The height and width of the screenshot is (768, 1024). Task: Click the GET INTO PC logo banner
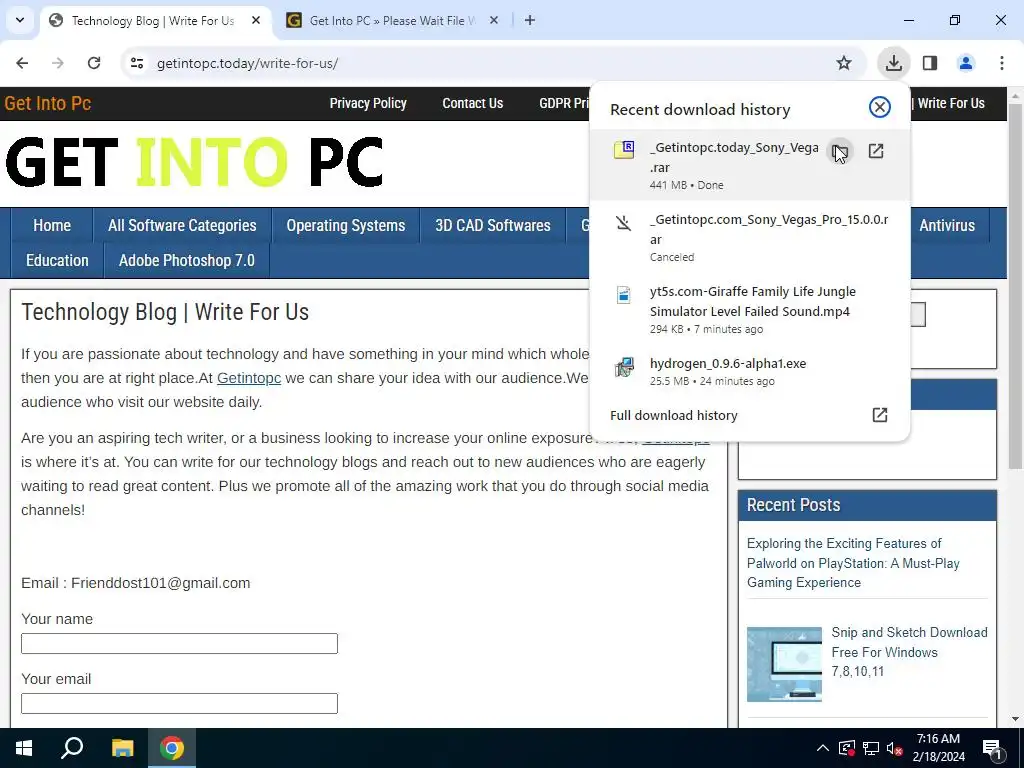tap(194, 162)
